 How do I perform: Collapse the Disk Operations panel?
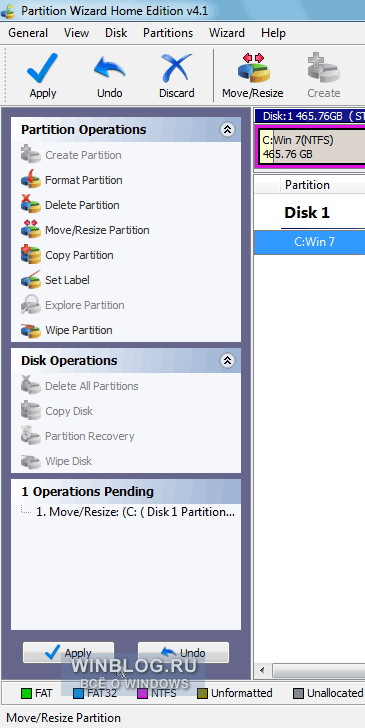pyautogui.click(x=227, y=361)
